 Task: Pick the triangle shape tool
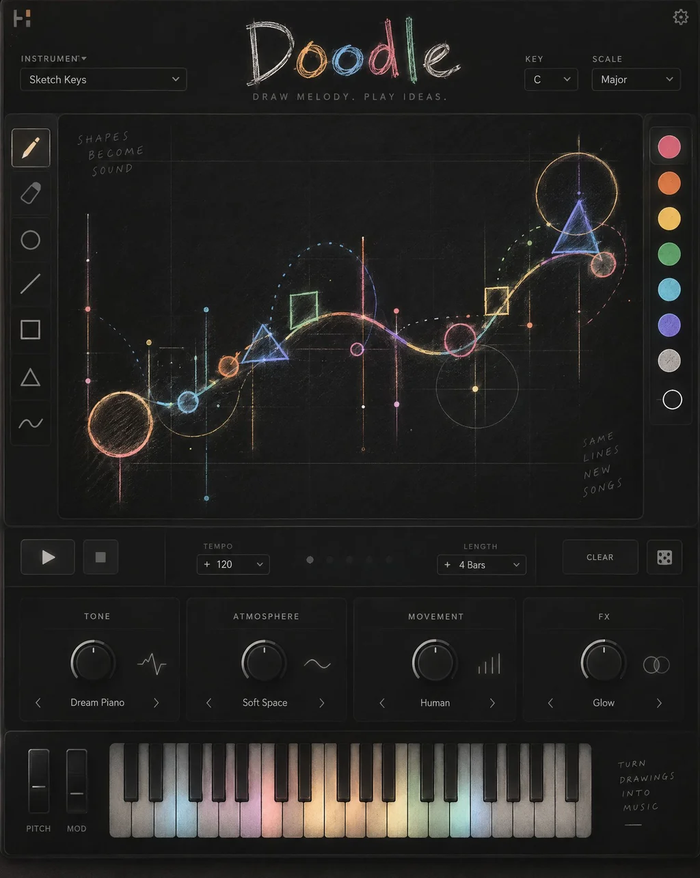31,377
